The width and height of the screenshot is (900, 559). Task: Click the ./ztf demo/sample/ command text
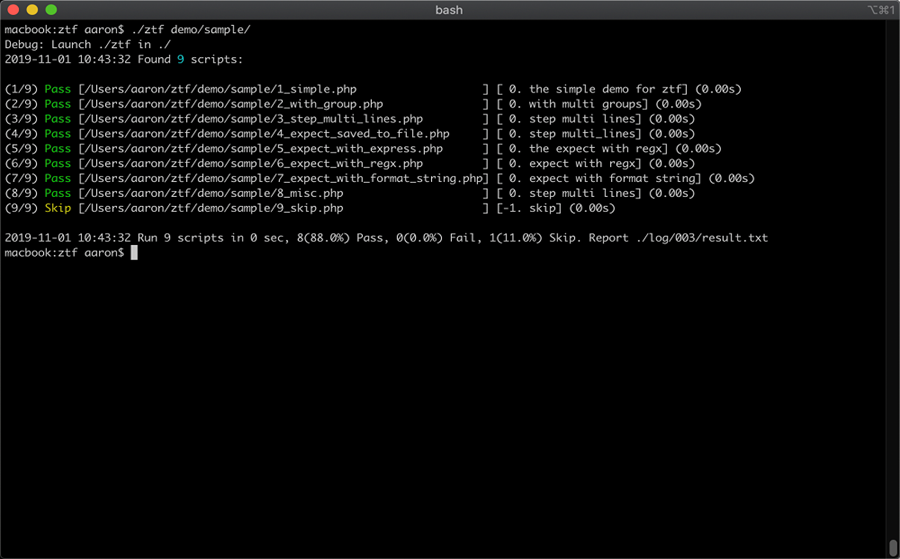pos(190,30)
